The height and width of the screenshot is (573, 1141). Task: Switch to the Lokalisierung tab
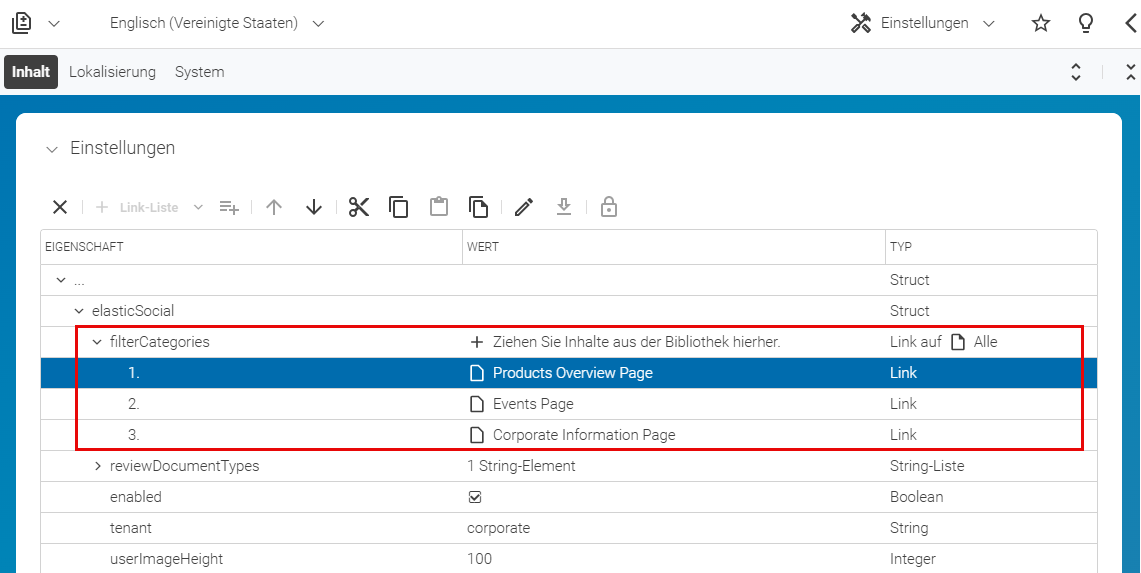pos(113,72)
